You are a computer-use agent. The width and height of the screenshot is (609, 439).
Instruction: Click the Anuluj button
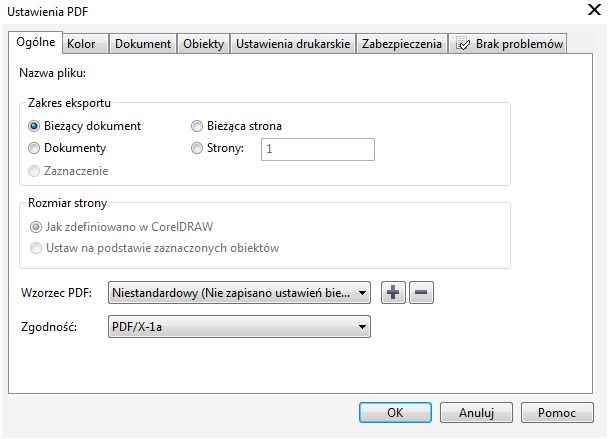[x=478, y=412]
